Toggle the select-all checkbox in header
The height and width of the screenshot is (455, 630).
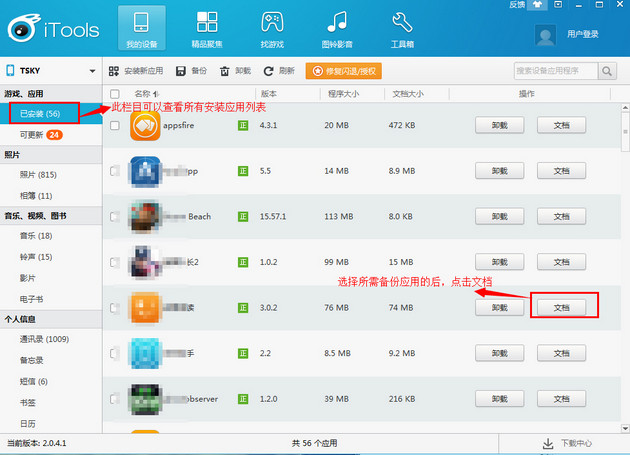pyautogui.click(x=115, y=94)
